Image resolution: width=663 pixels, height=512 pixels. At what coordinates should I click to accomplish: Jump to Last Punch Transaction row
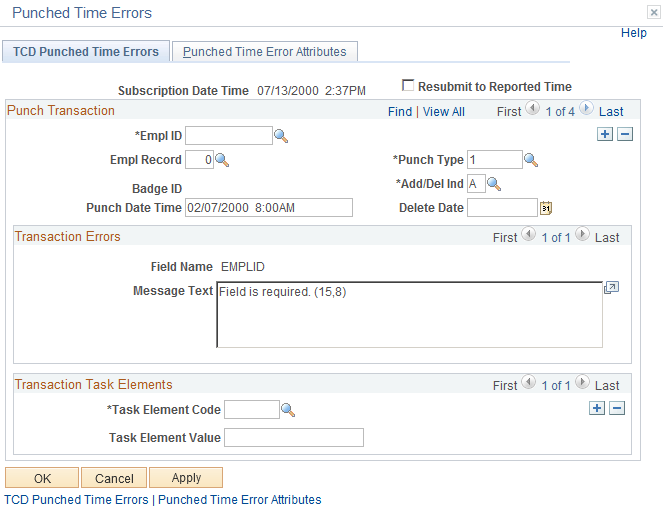[611, 112]
